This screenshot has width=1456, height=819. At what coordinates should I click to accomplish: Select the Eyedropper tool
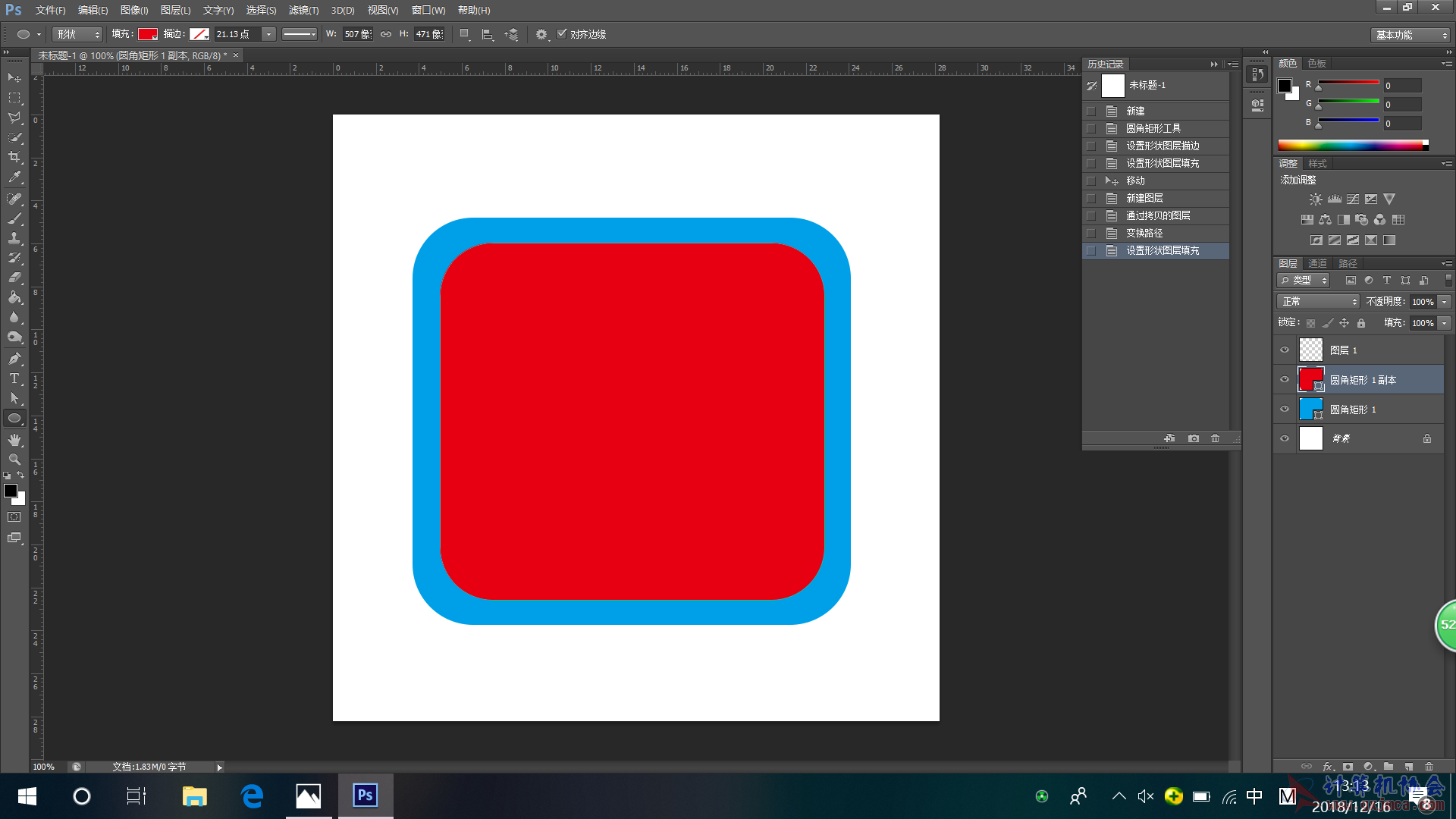(14, 177)
